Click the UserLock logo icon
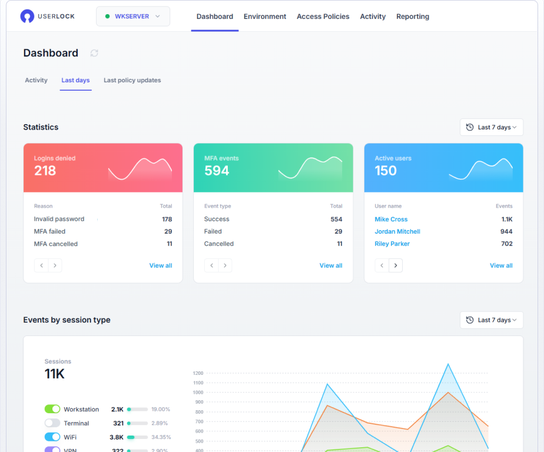The width and height of the screenshot is (544, 452). pyautogui.click(x=27, y=16)
